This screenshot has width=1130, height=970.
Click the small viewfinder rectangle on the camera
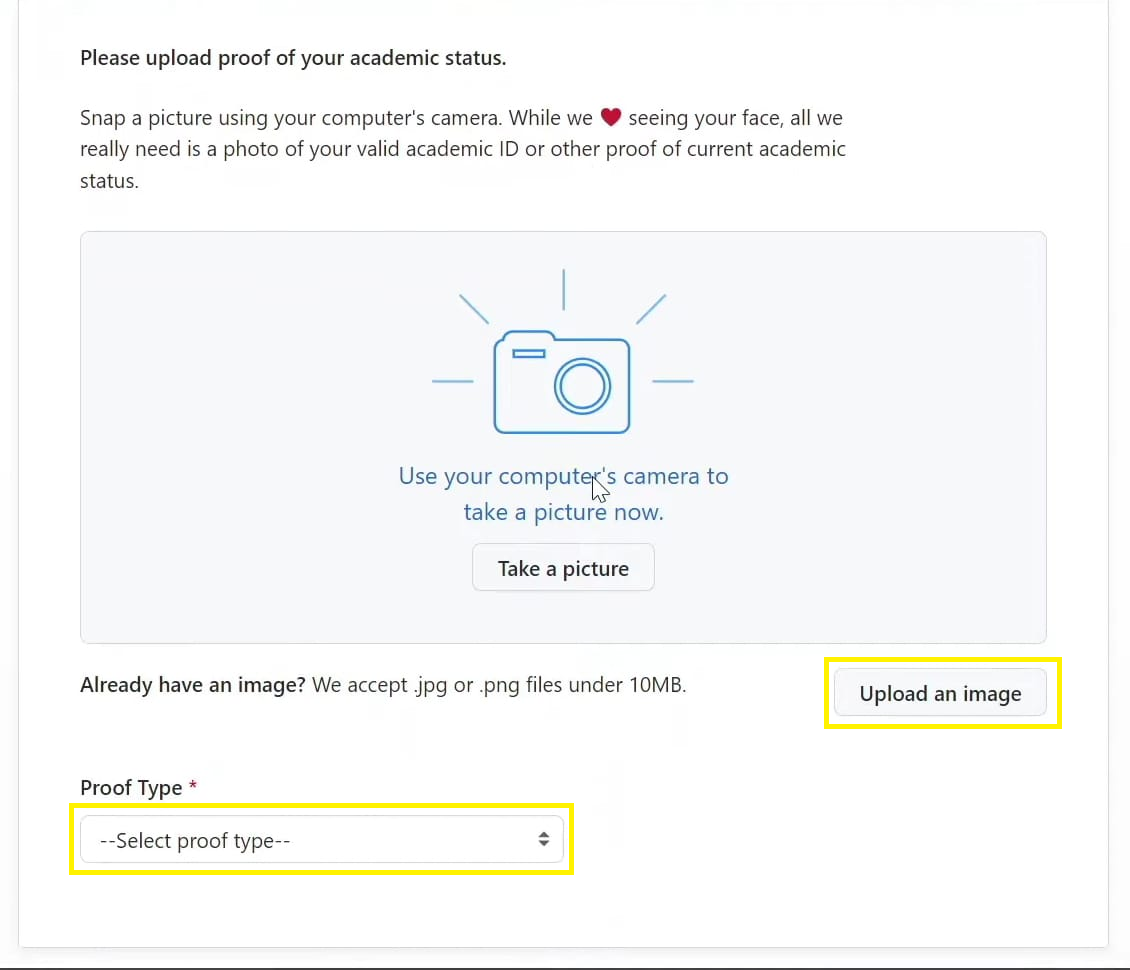528,353
